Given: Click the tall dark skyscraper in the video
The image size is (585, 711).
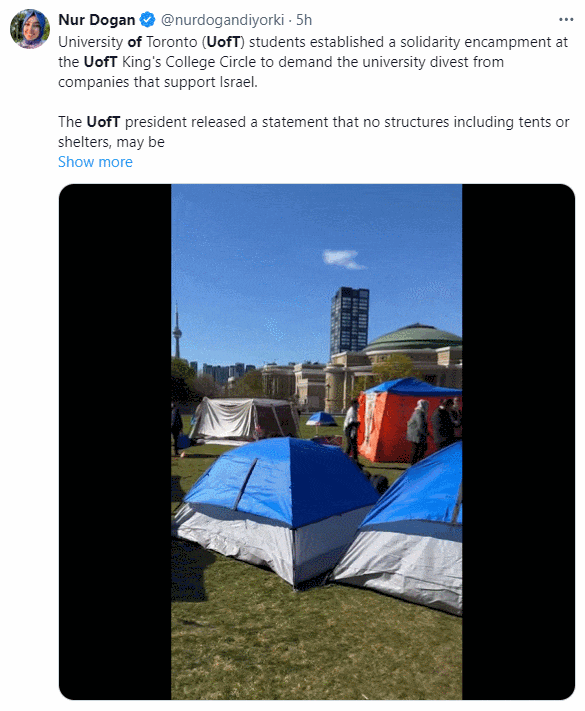Looking at the screenshot, I should click(349, 320).
